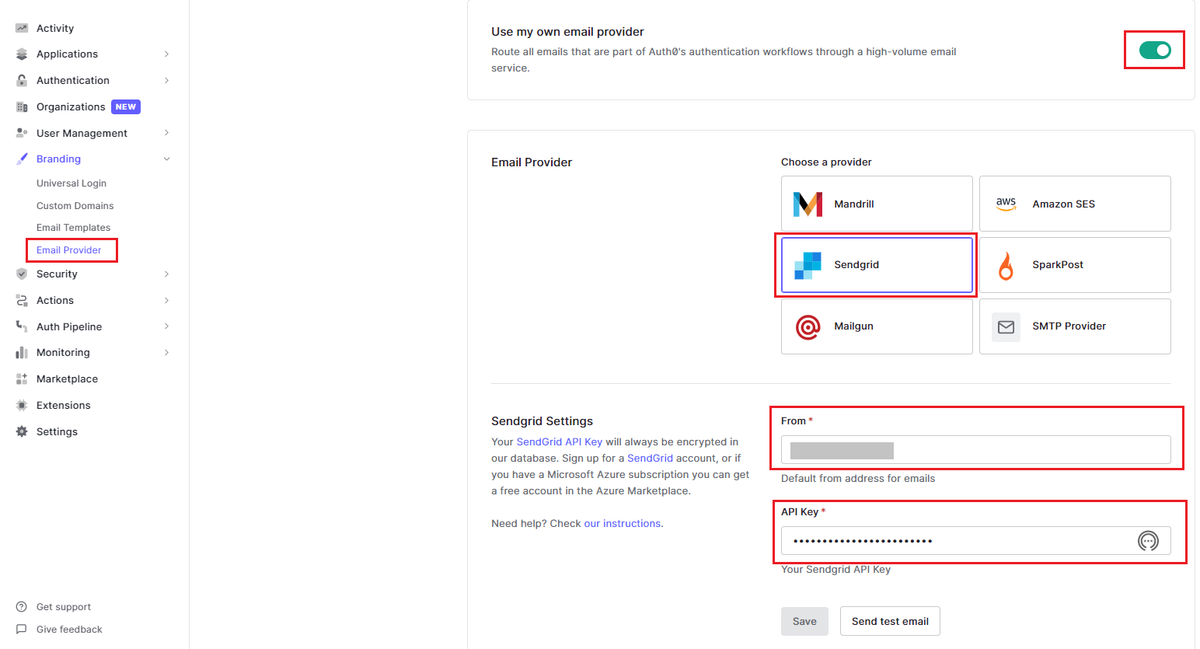Image resolution: width=1200 pixels, height=649 pixels.
Task: Expand the Applications menu chevron
Action: coord(166,54)
